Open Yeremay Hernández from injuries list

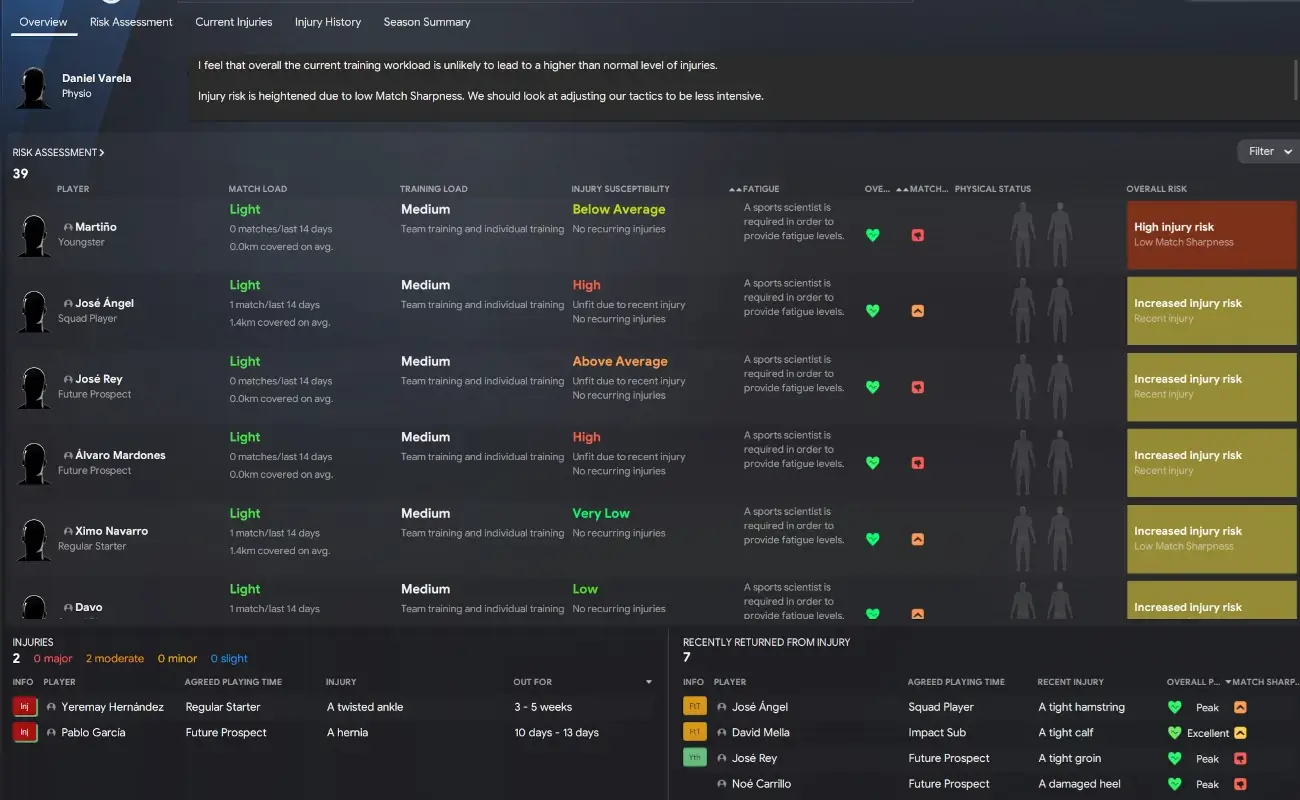point(111,707)
